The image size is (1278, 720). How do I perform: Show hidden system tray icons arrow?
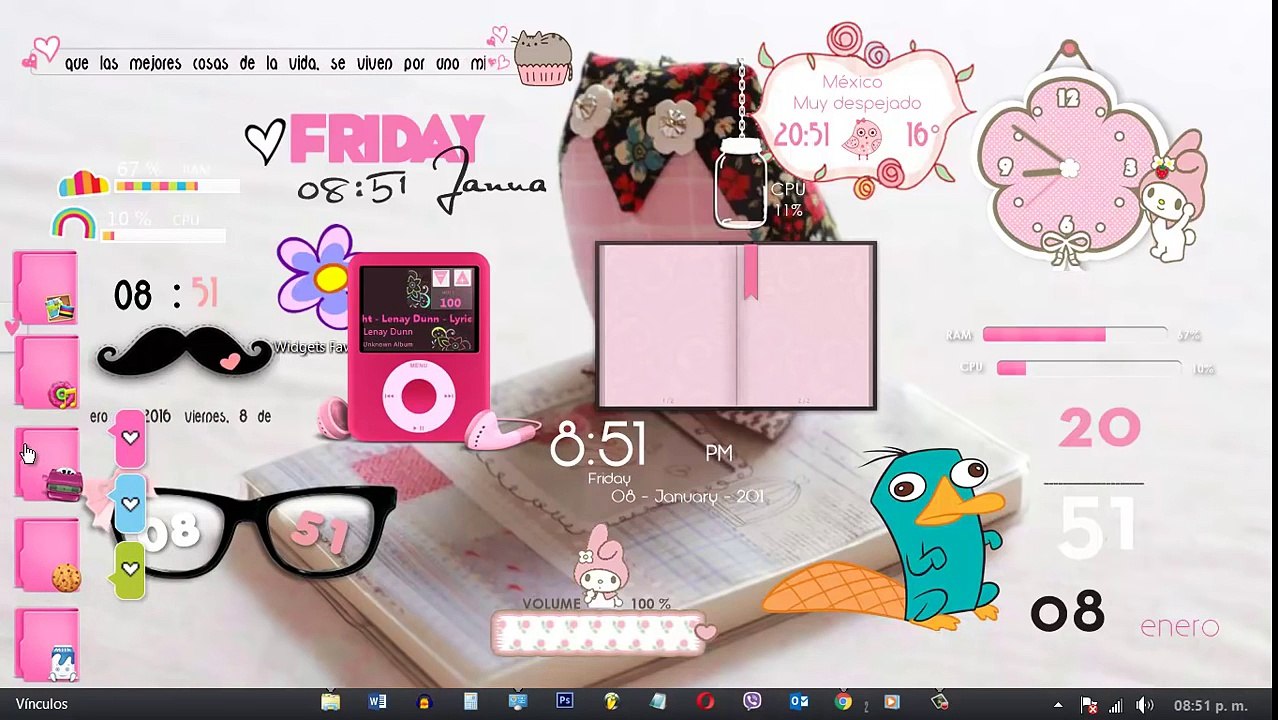tap(1058, 706)
